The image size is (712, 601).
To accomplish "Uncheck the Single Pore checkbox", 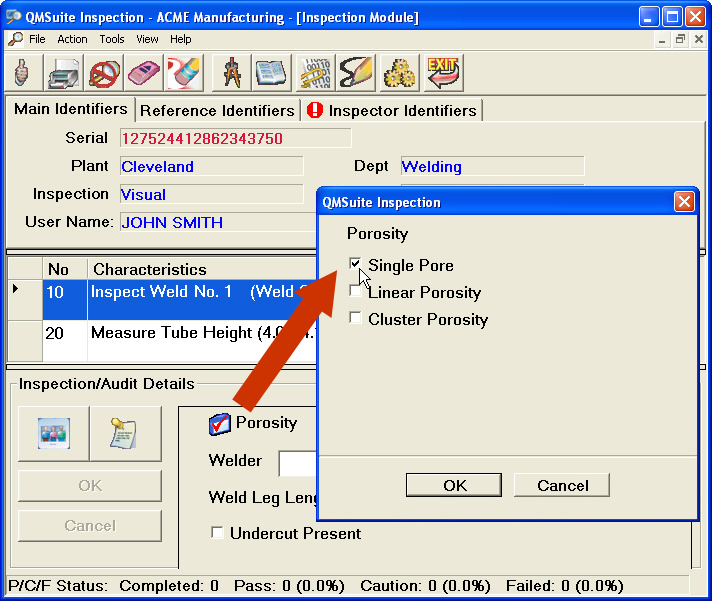I will pyautogui.click(x=356, y=265).
